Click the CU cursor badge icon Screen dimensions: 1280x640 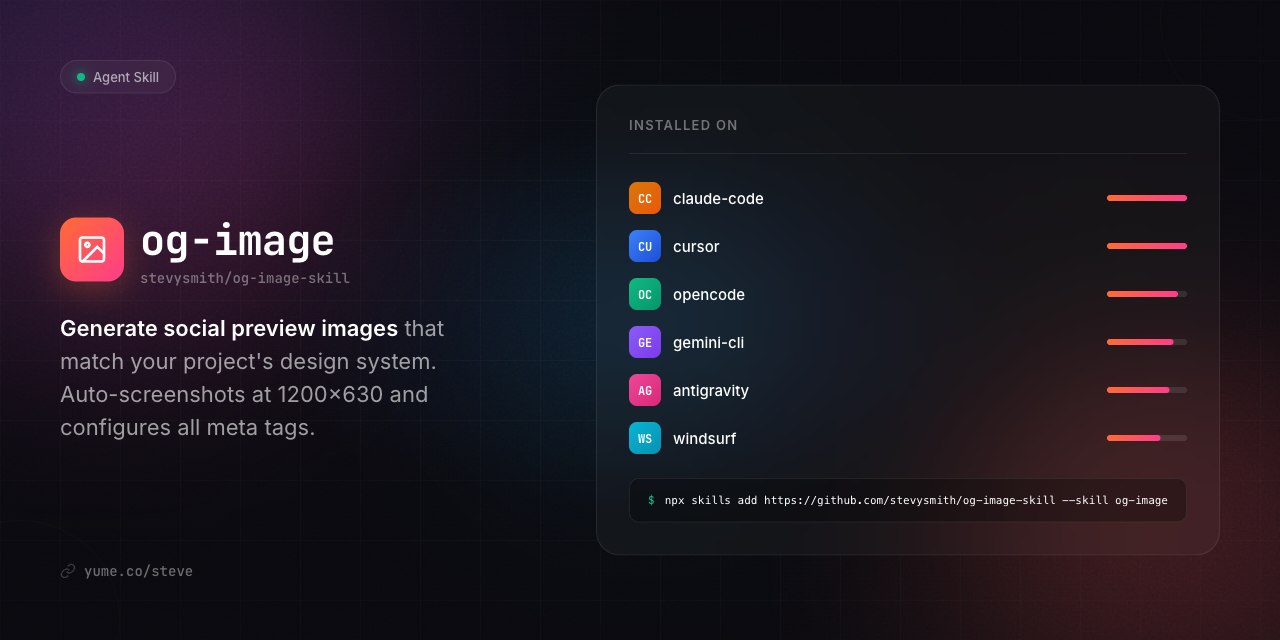645,246
